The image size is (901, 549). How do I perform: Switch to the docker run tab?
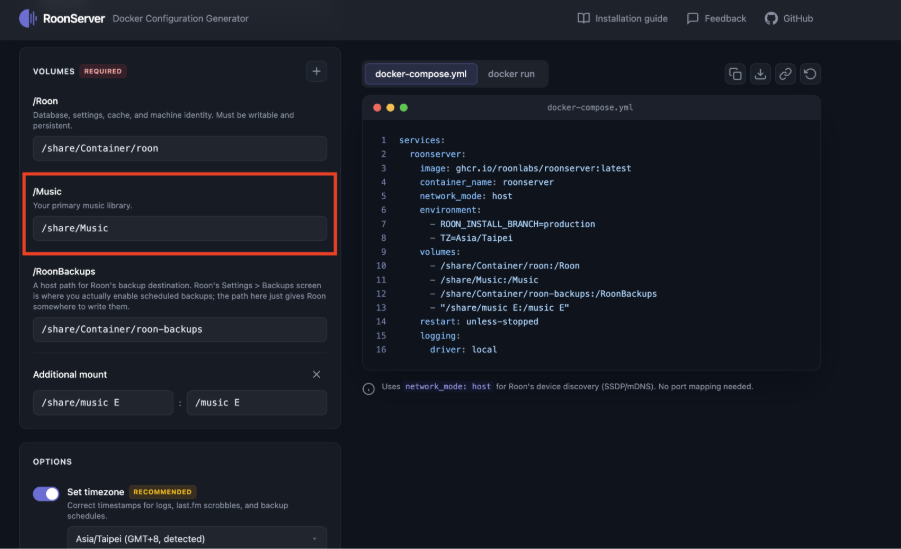point(511,74)
